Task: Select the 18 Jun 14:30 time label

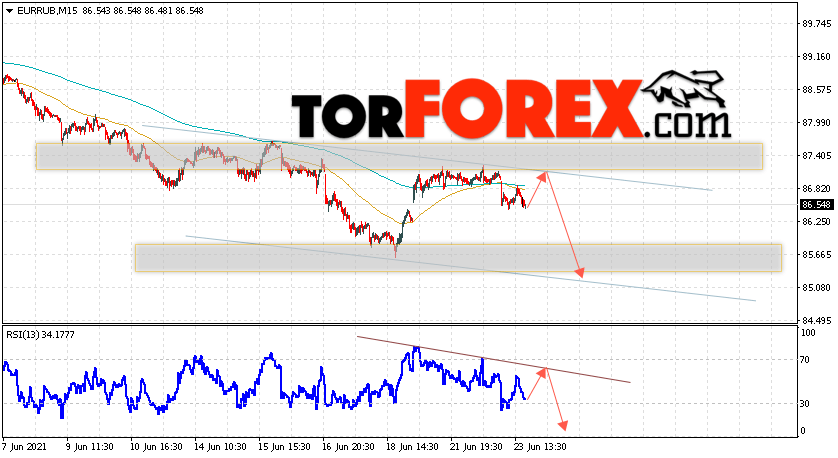Action: click(413, 446)
